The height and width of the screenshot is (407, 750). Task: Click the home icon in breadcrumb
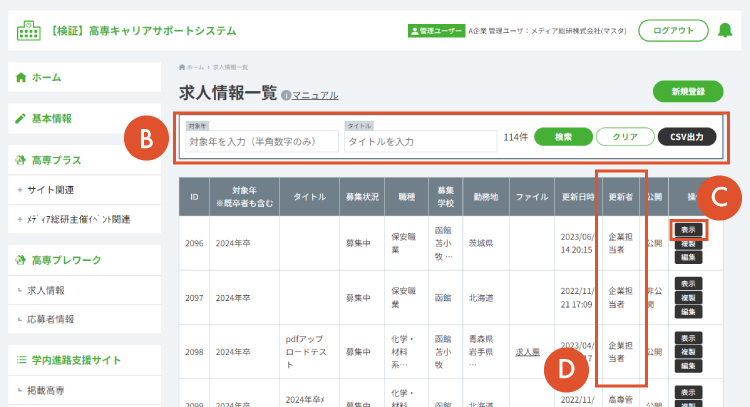coord(182,67)
